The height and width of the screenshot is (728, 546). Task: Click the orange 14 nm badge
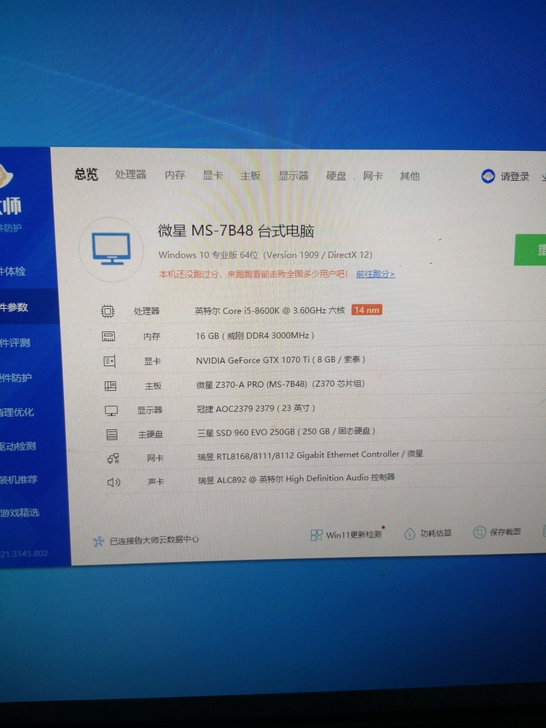pyautogui.click(x=367, y=310)
